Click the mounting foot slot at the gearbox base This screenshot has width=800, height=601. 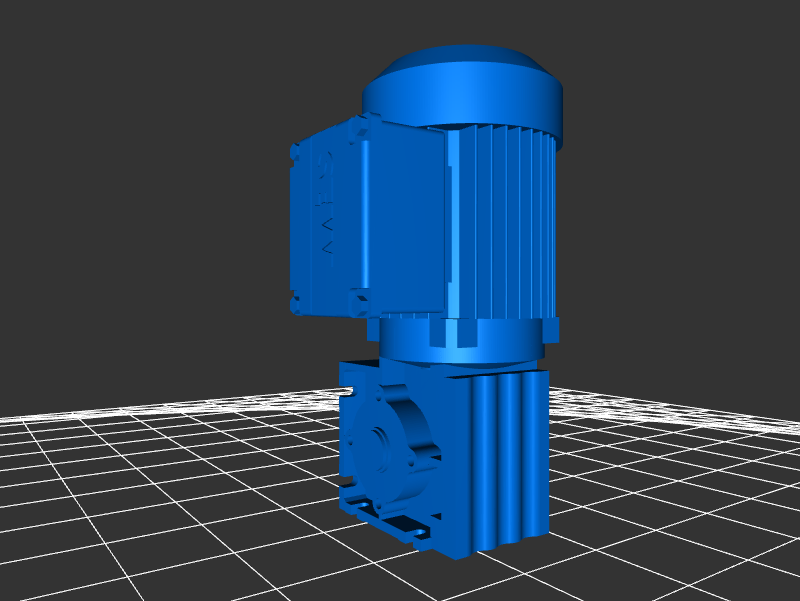click(405, 523)
